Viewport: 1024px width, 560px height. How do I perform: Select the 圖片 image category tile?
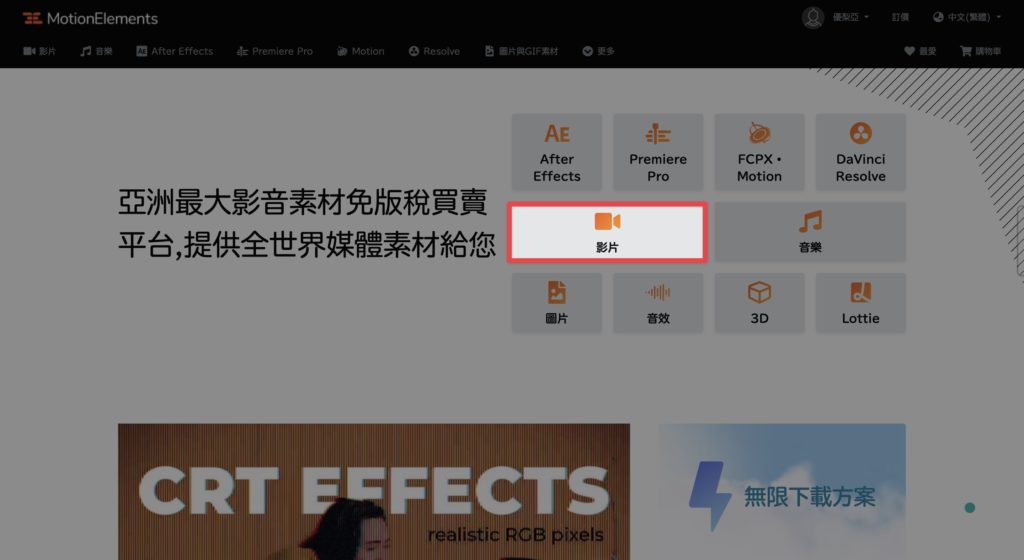[x=556, y=303]
